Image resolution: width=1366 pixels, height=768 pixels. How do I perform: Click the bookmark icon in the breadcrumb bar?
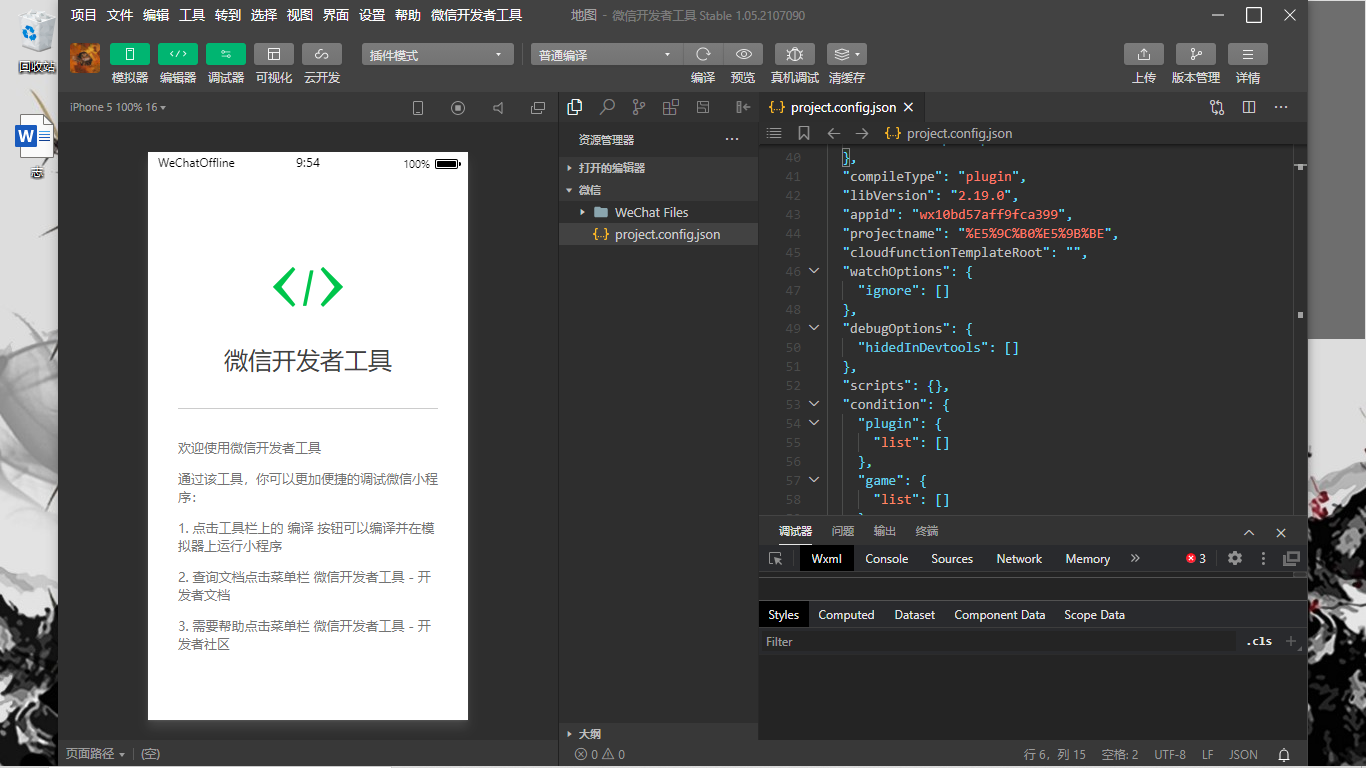[804, 133]
